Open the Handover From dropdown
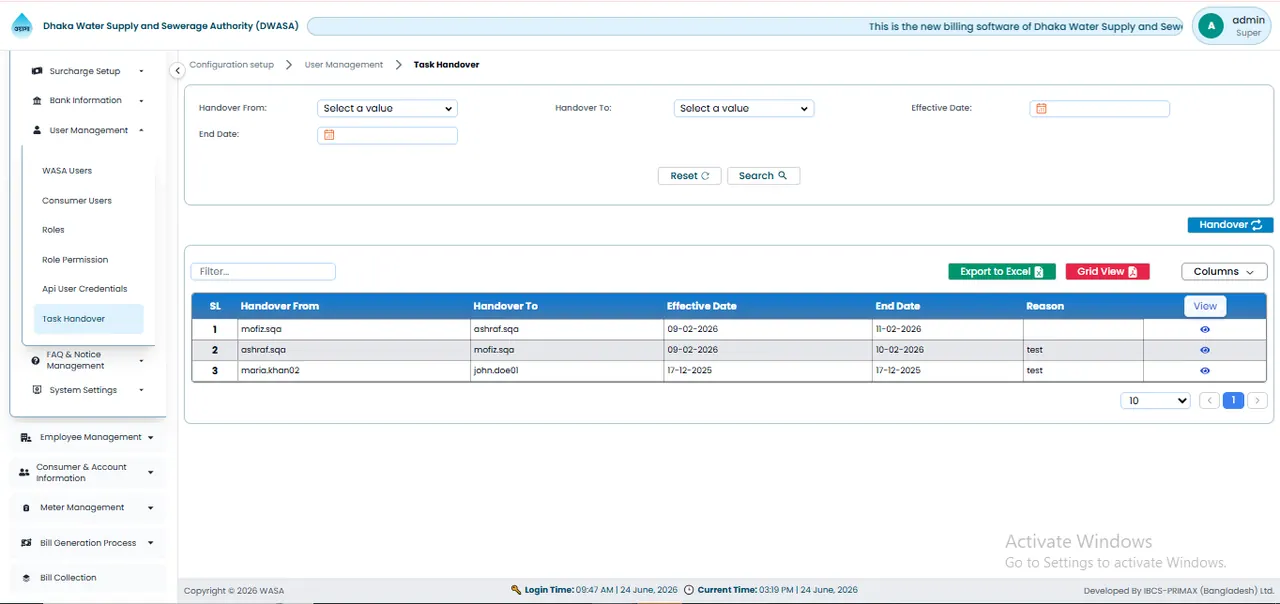Screen dimensions: 1280x604 tap(387, 108)
